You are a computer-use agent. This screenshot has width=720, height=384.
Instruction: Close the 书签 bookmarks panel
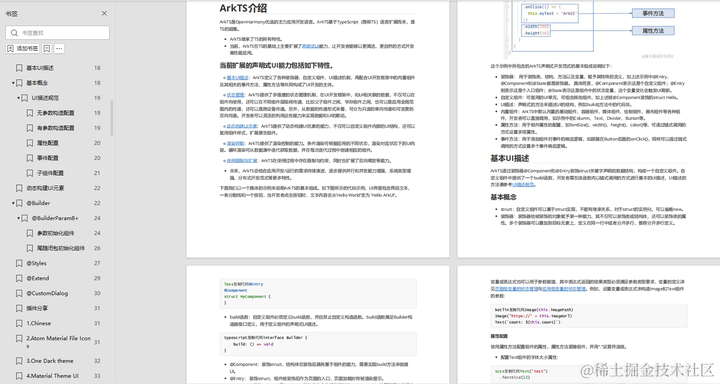coord(104,13)
